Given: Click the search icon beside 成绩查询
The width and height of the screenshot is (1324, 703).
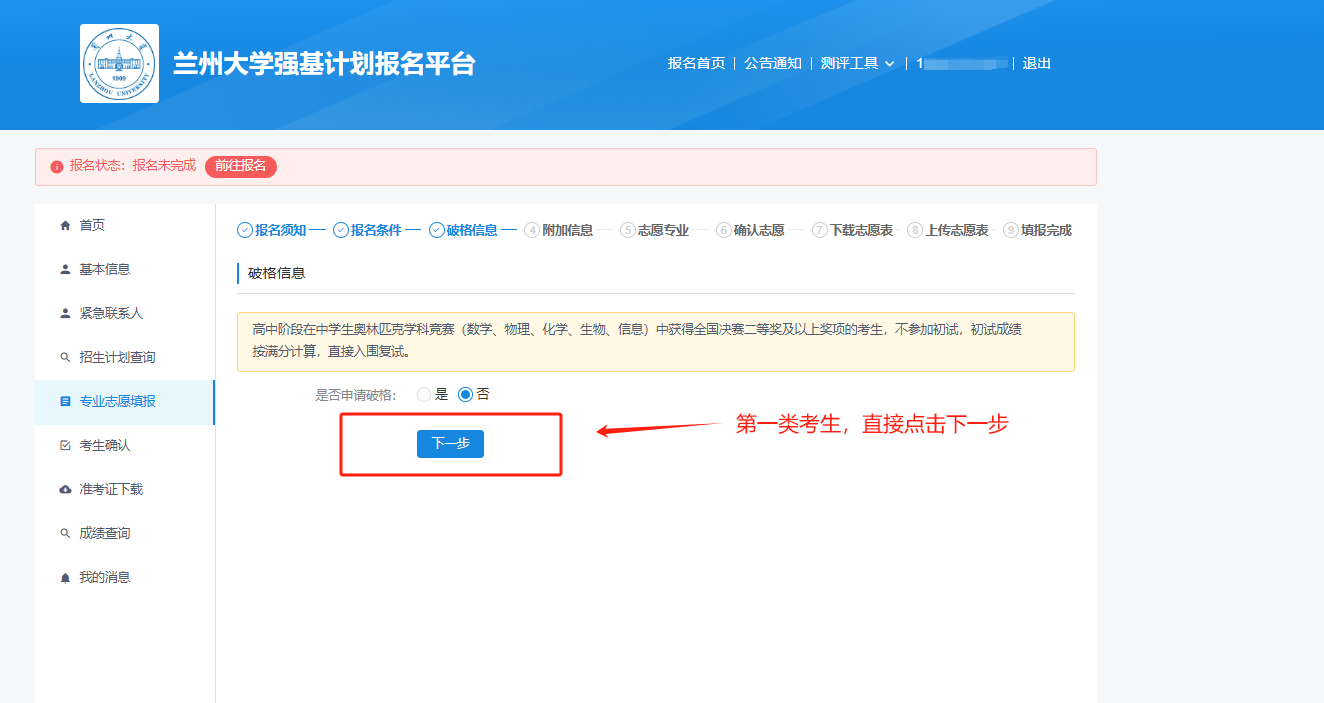Looking at the screenshot, I should point(65,533).
